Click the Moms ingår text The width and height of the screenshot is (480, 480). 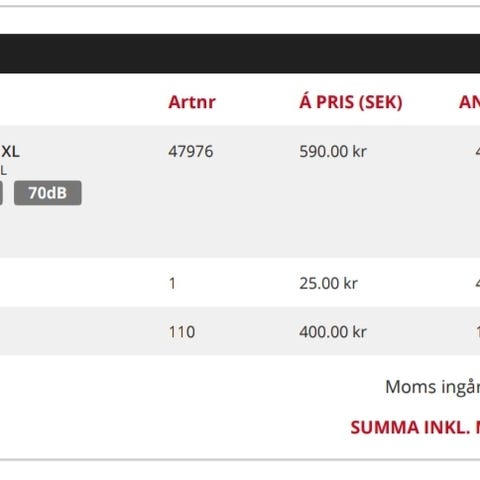(x=433, y=388)
